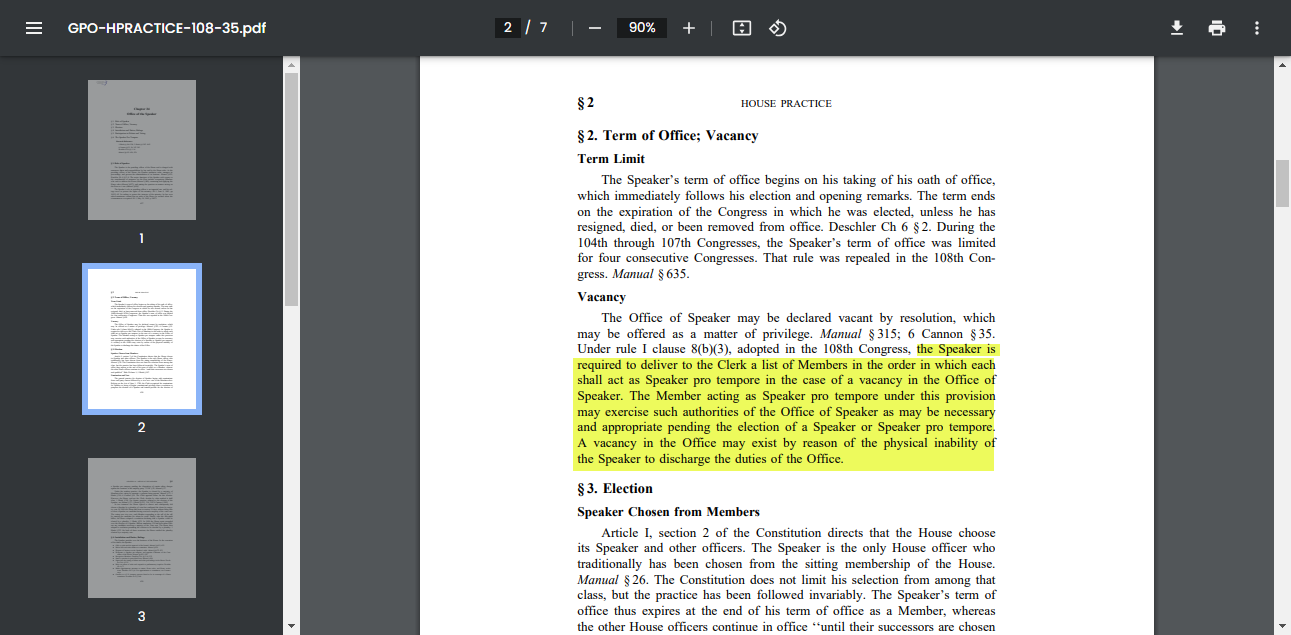Screen dimensions: 1291x635
Task: Click the 'HOUSE PRACTICE' page header
Action: pos(786,104)
